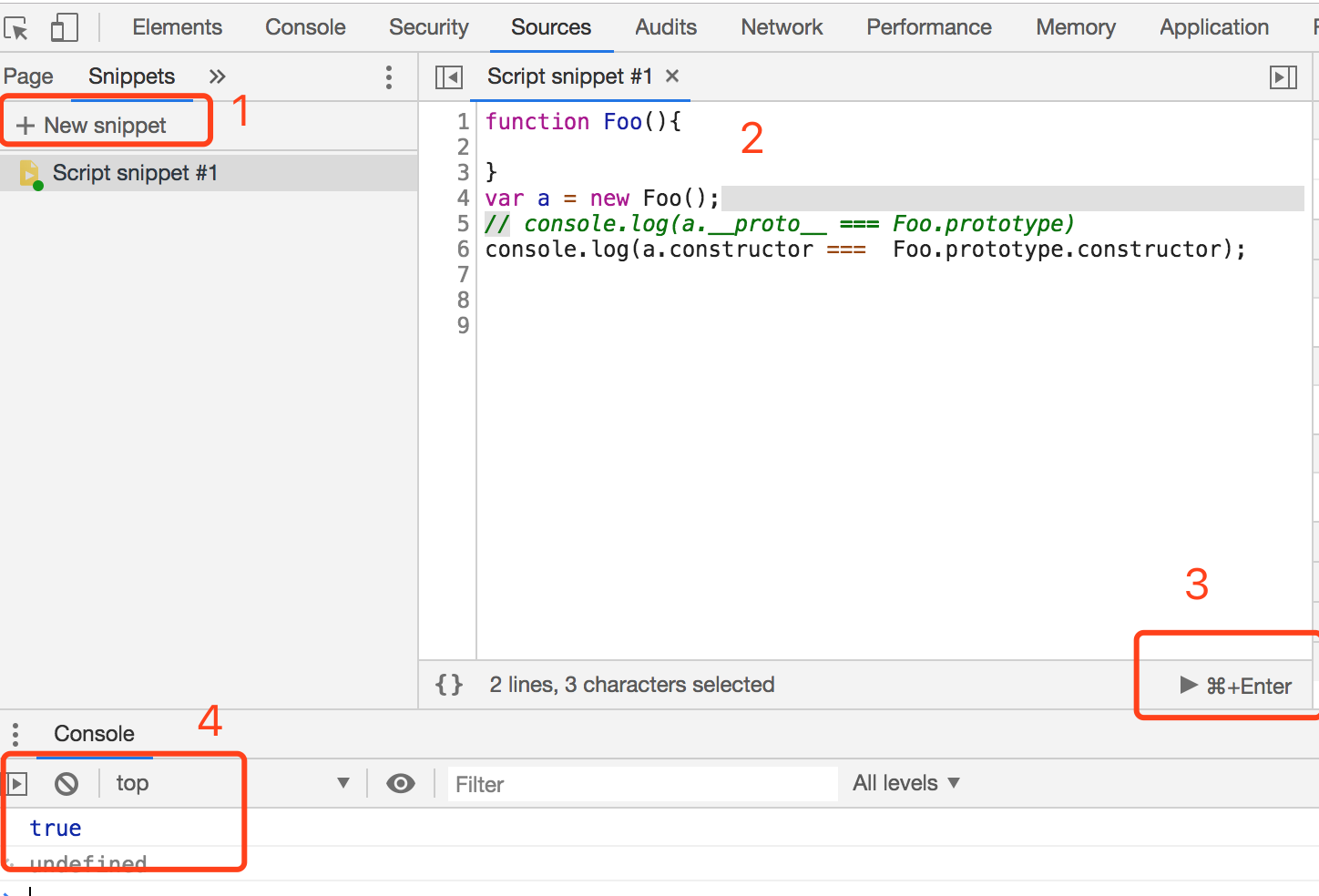
Task: Switch to the Page navigator pane
Action: click(x=28, y=76)
